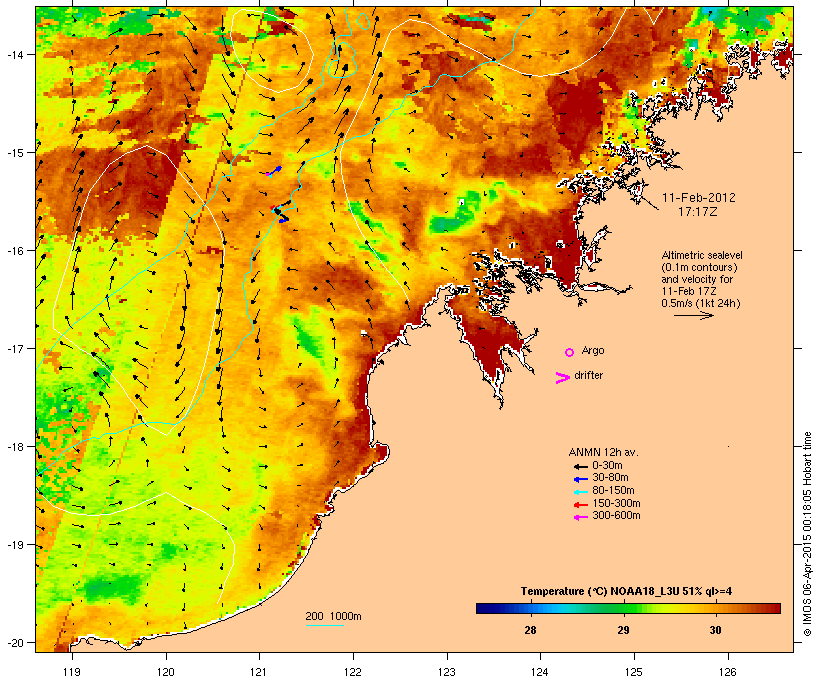This screenshot has width=820, height=680.
Task: Click the Temperature NOAA18_L3U title text
Action: [626, 592]
